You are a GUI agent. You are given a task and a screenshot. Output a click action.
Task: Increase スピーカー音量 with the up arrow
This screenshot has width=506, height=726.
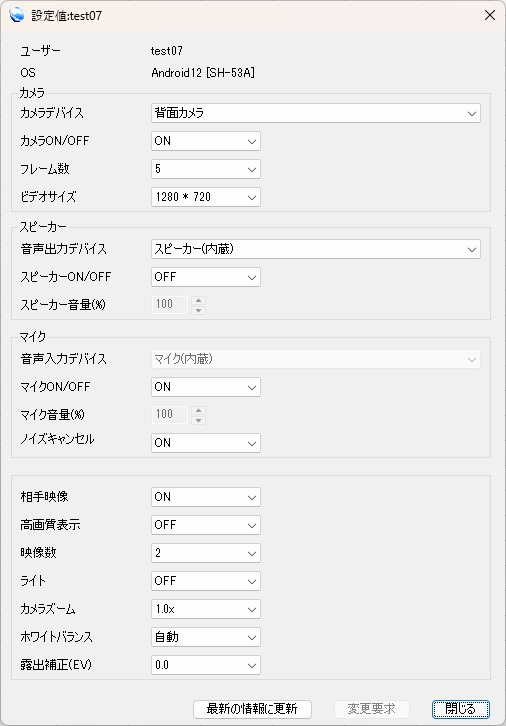pos(199,300)
